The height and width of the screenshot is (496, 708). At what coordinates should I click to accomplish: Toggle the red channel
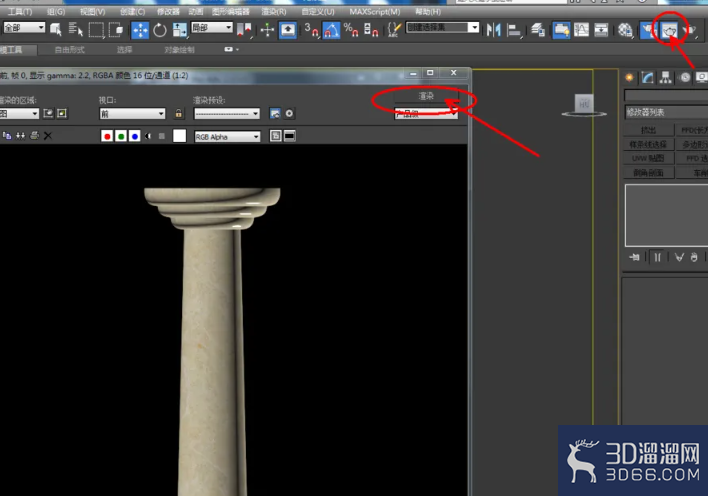pyautogui.click(x=107, y=136)
